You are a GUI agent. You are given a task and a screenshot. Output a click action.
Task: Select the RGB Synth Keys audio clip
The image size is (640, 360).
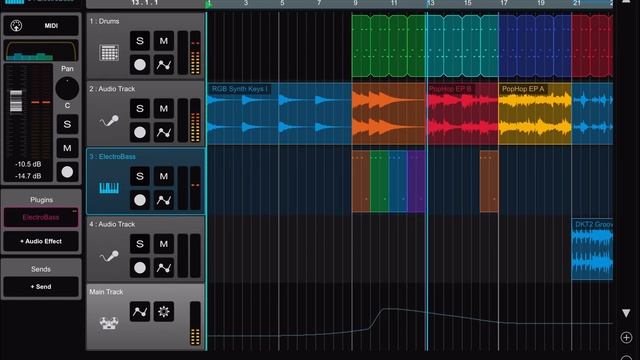pyautogui.click(x=279, y=114)
